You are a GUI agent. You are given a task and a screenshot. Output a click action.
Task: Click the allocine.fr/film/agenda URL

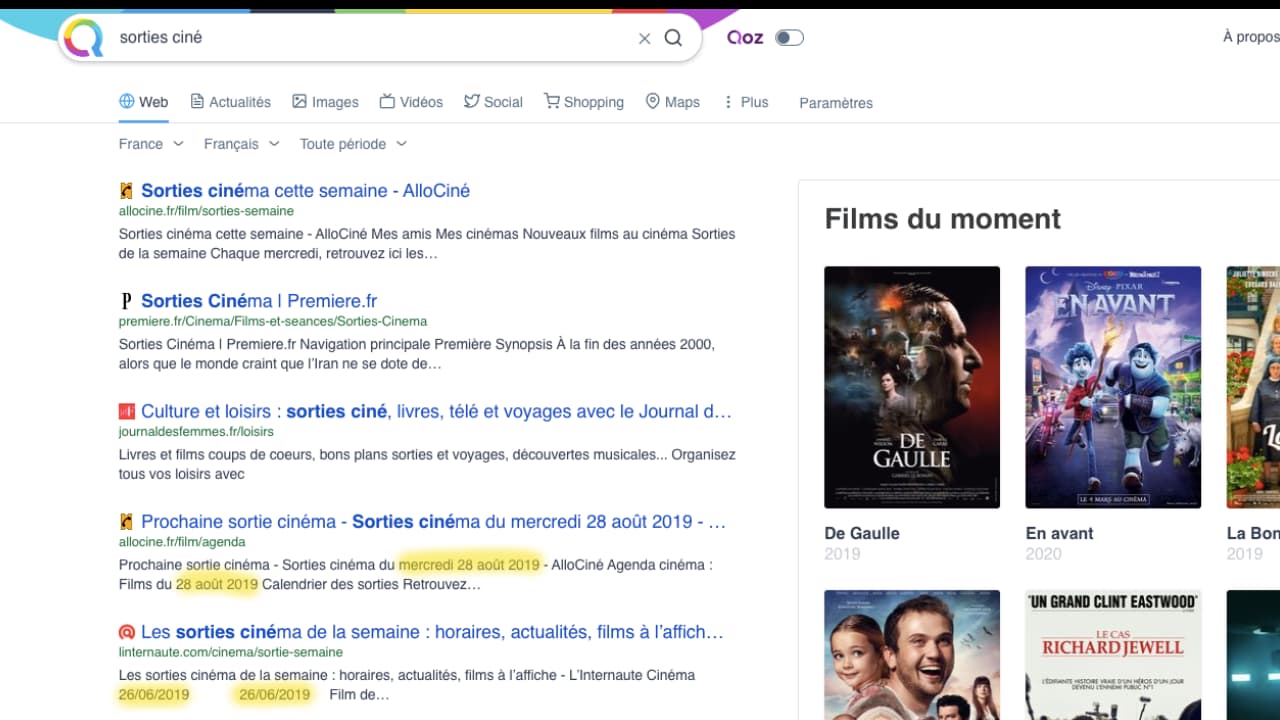(x=181, y=542)
